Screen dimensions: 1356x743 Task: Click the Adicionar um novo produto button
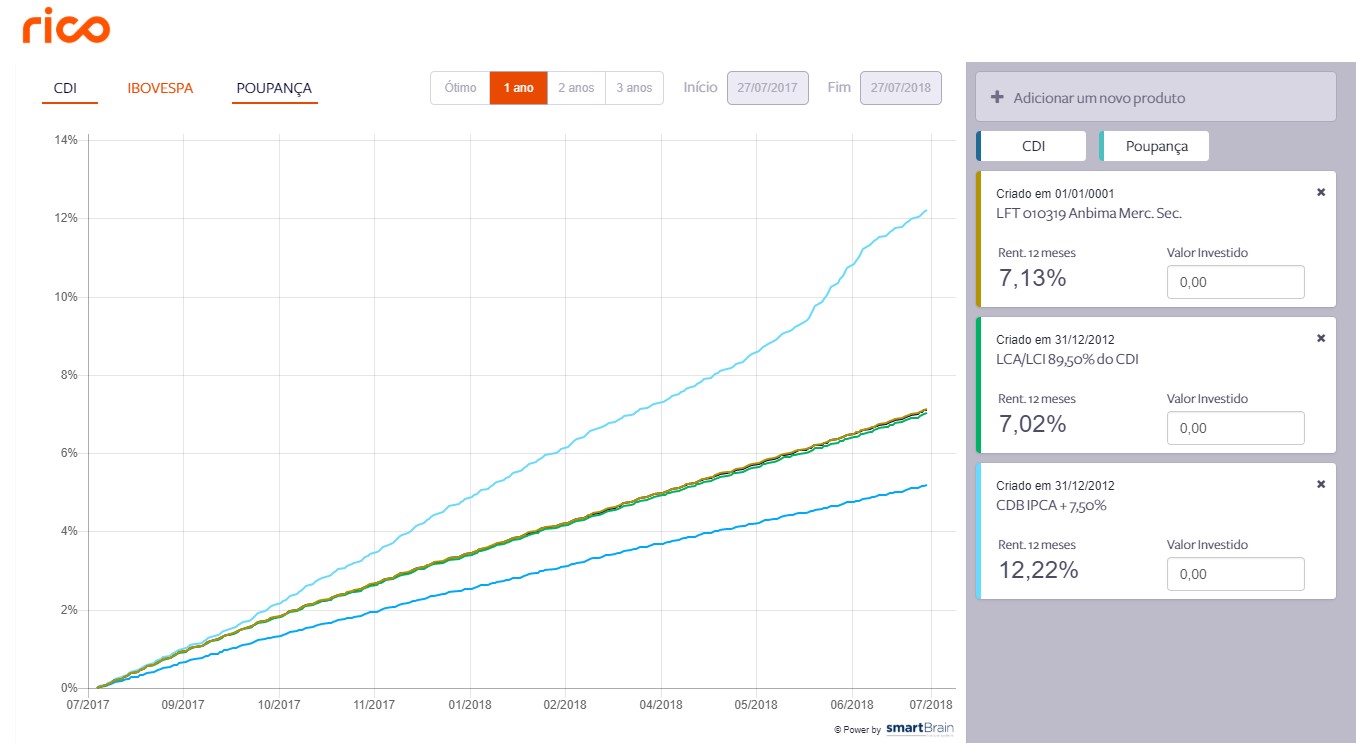click(1155, 97)
